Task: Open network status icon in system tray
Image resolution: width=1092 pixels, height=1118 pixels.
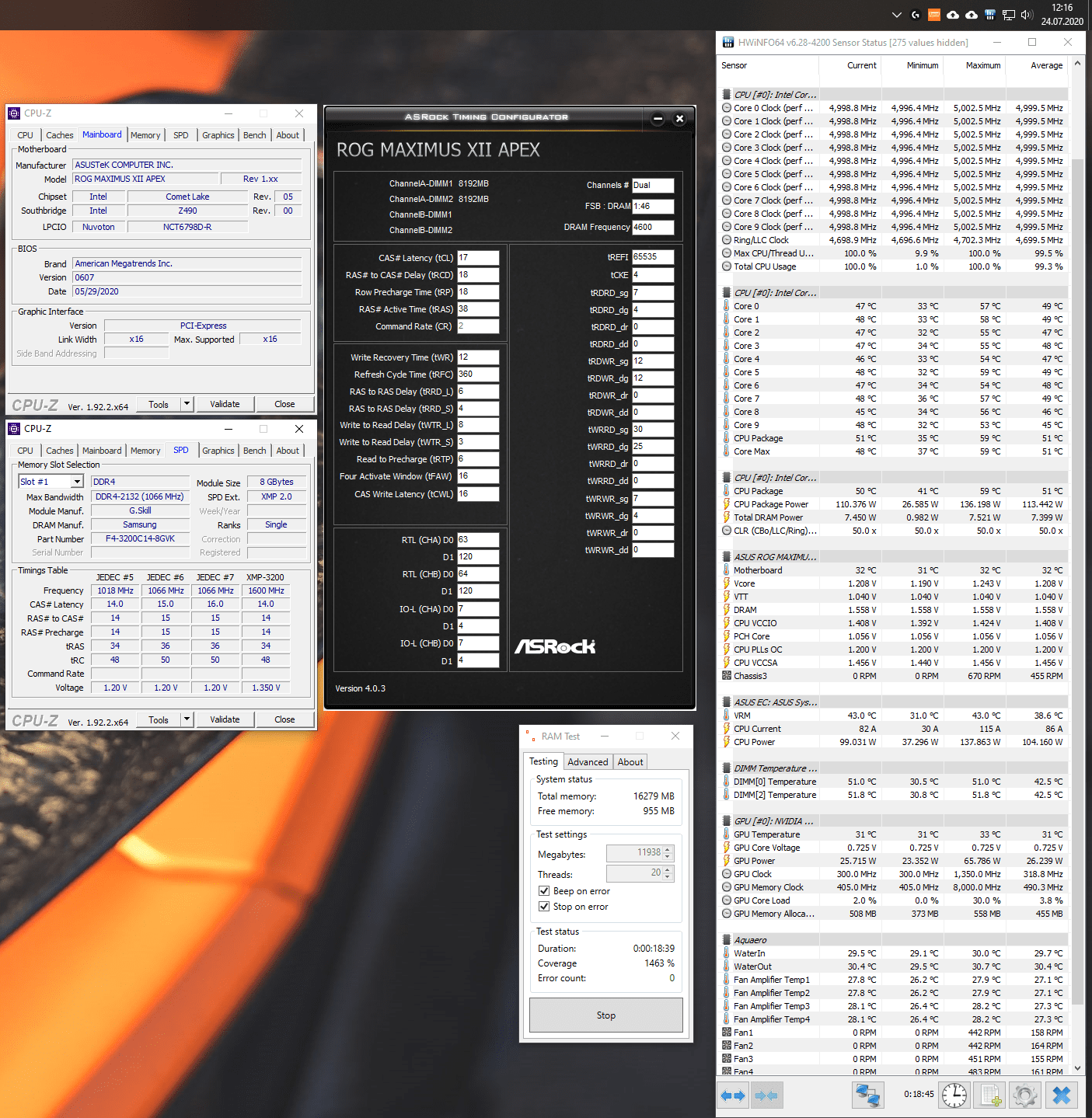Action: (x=1009, y=15)
